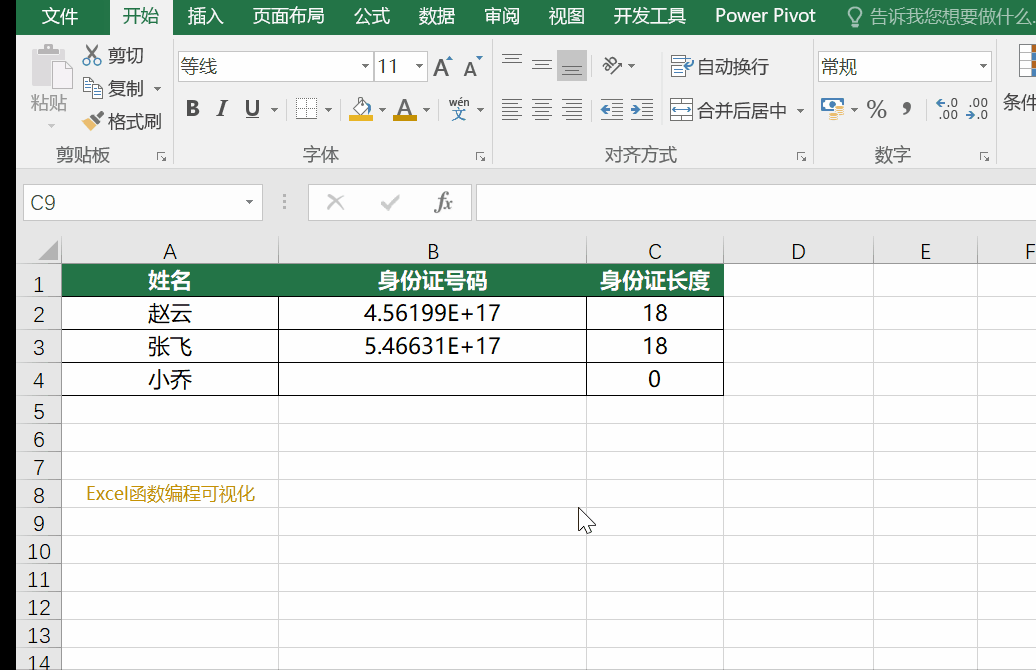Screen dimensions: 1036x670
Task: Center text horizontally
Action: [542, 109]
